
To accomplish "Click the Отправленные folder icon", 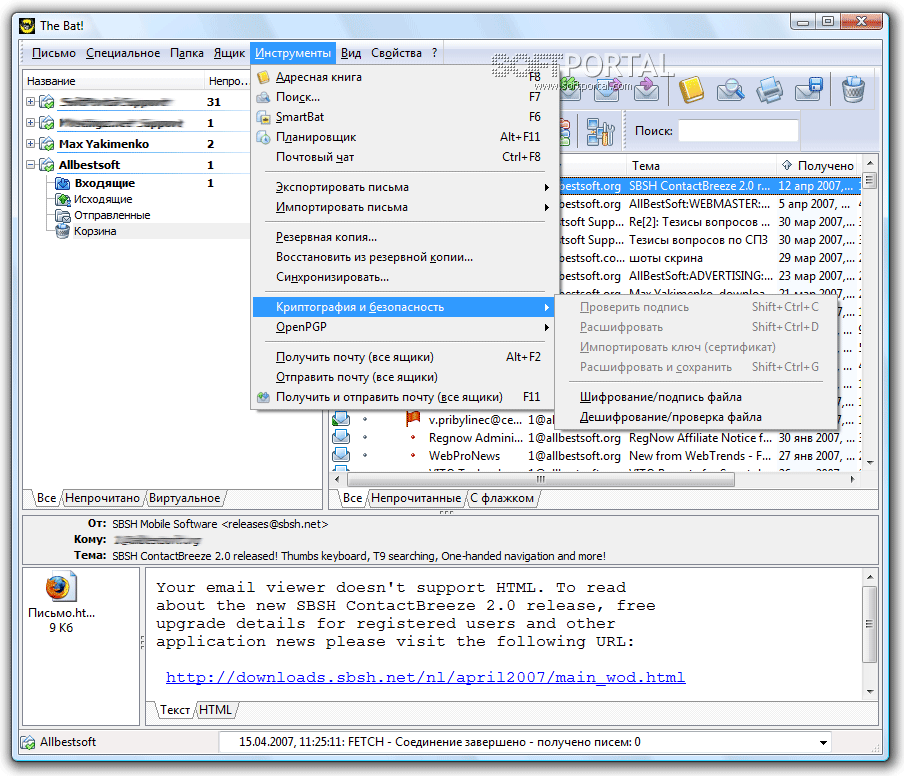I will pos(62,216).
